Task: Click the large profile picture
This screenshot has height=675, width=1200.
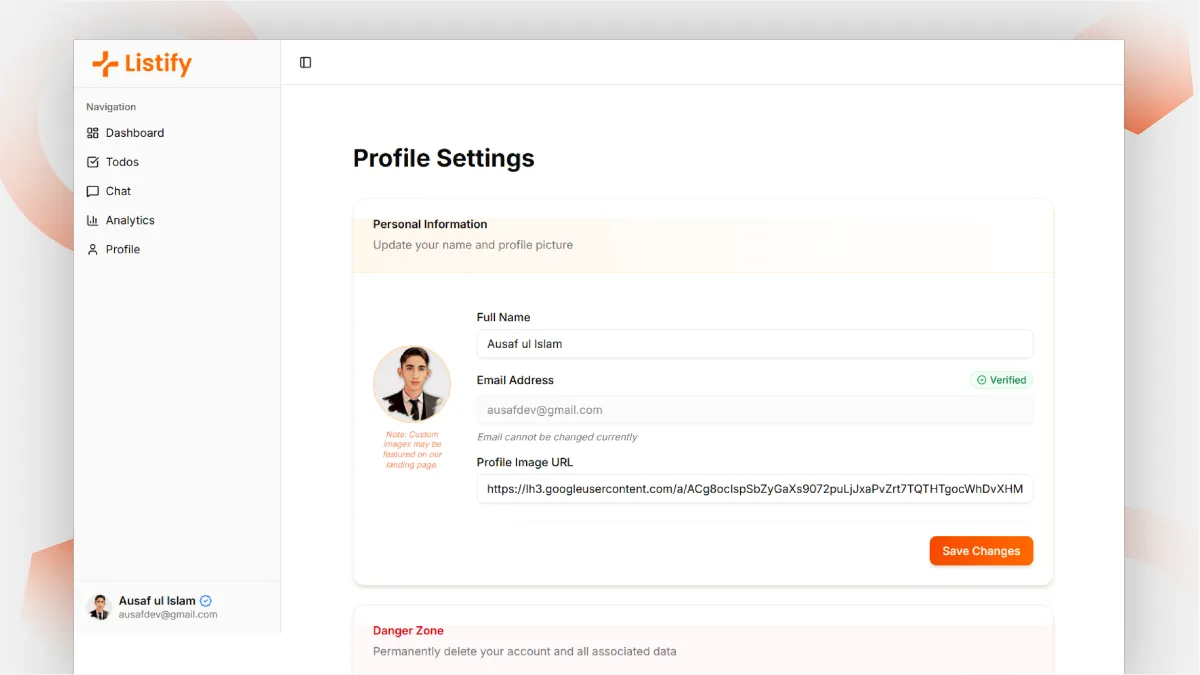Action: point(412,385)
